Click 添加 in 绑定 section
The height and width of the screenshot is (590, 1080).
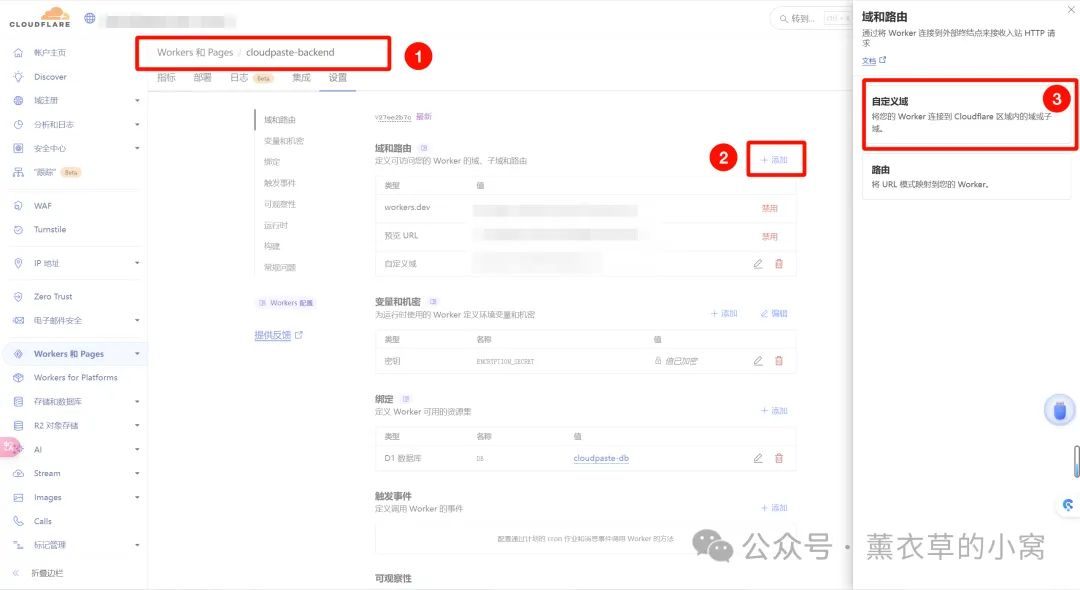coord(774,411)
